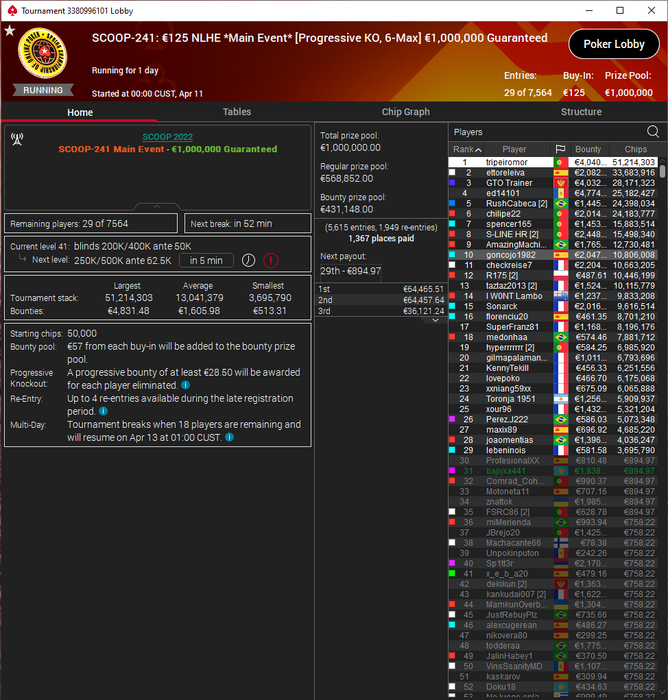Click the Next payout value 29th - €894.97
This screenshot has height=700, width=668.
pyautogui.click(x=351, y=271)
